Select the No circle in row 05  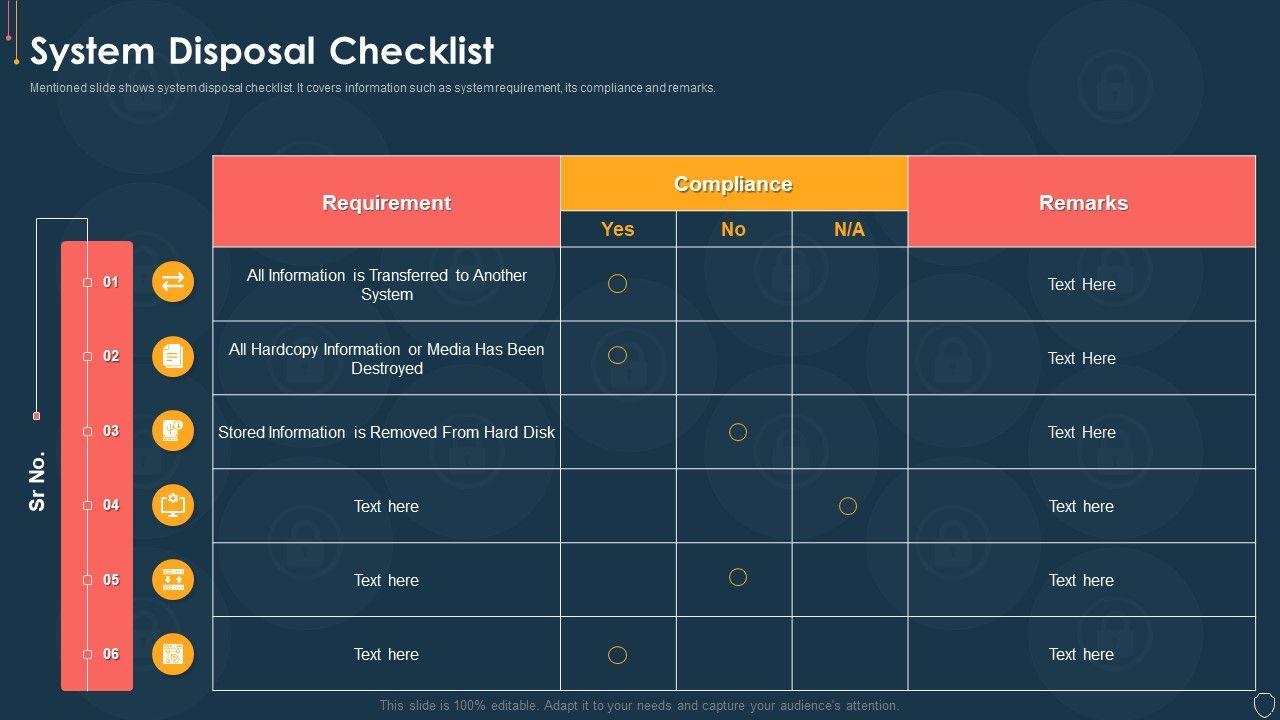(738, 577)
